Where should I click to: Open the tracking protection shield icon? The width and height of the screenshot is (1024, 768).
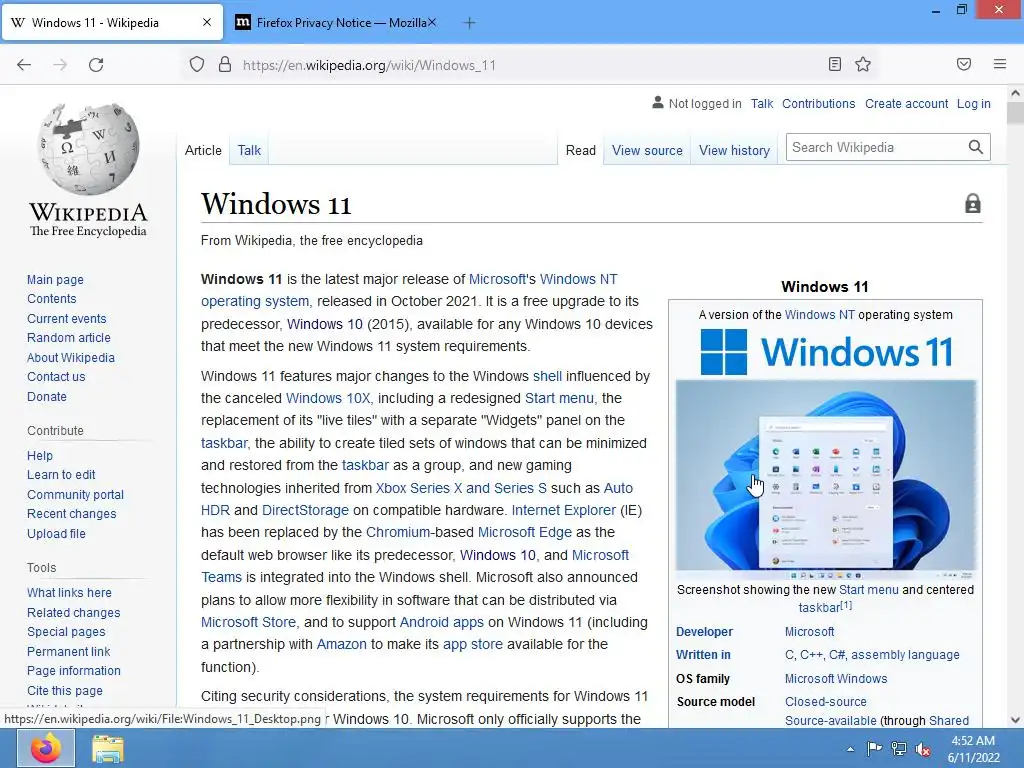click(197, 65)
